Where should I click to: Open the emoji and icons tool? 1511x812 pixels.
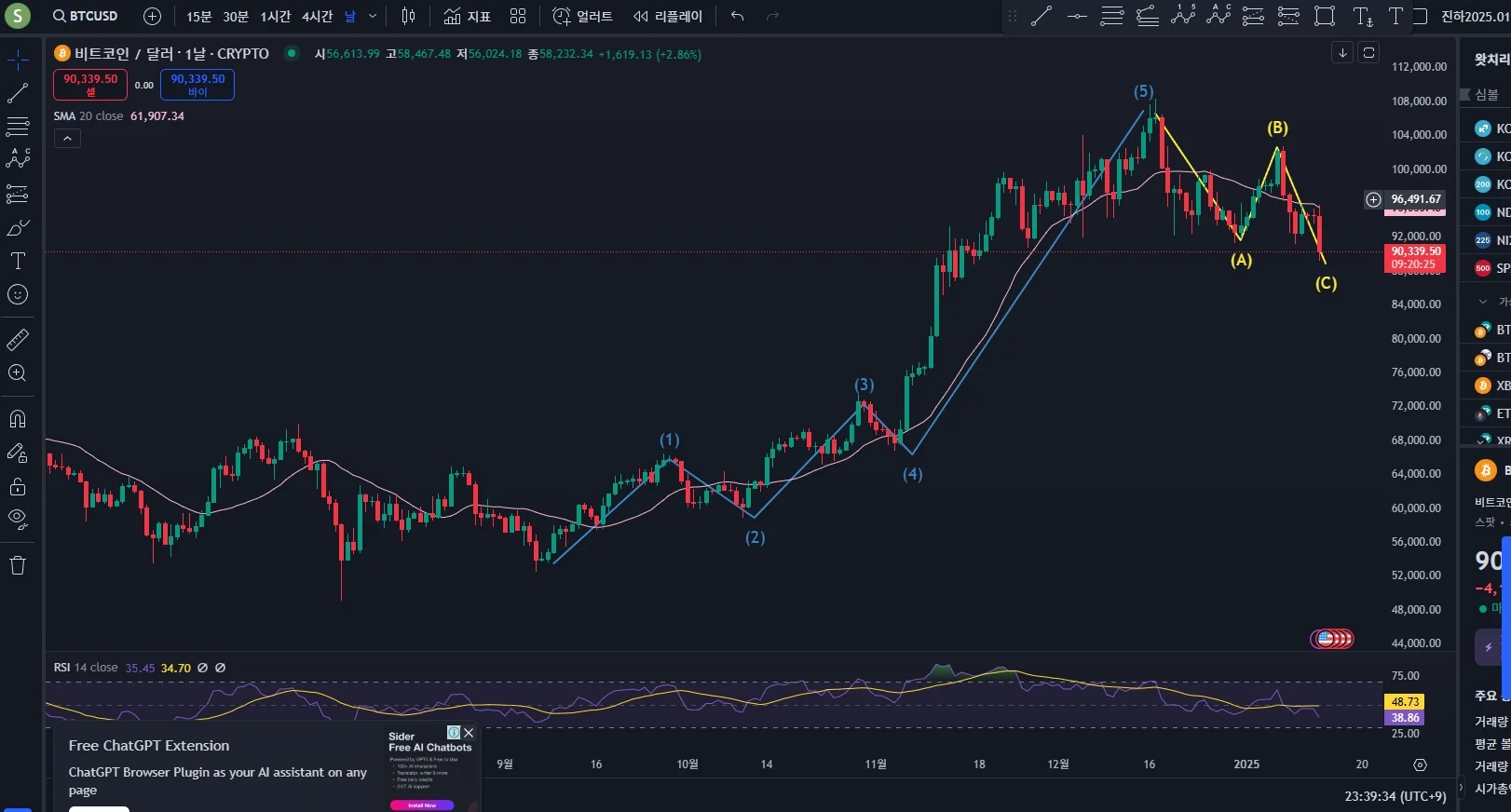[x=18, y=294]
